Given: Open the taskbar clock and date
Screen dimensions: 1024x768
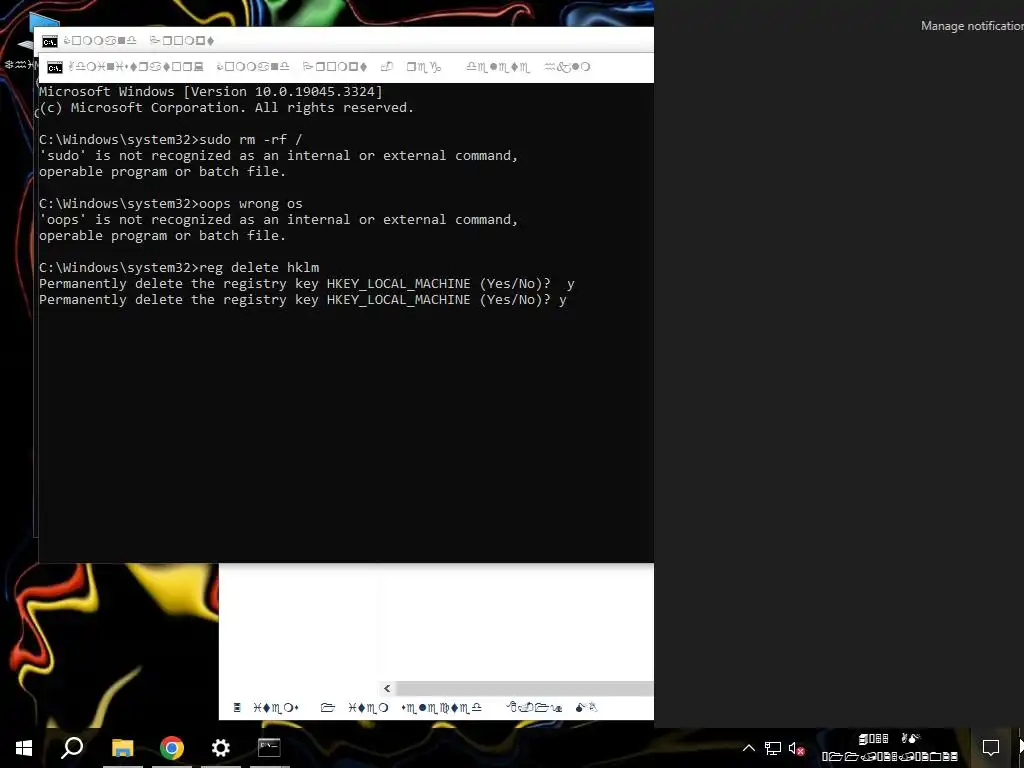Looking at the screenshot, I should click(889, 748).
